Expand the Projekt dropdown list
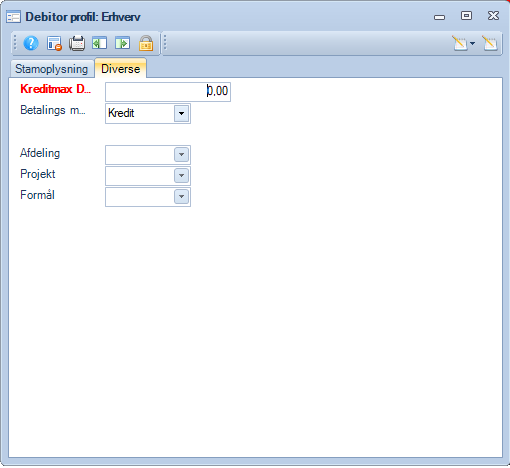The width and height of the screenshot is (510, 468). click(182, 176)
